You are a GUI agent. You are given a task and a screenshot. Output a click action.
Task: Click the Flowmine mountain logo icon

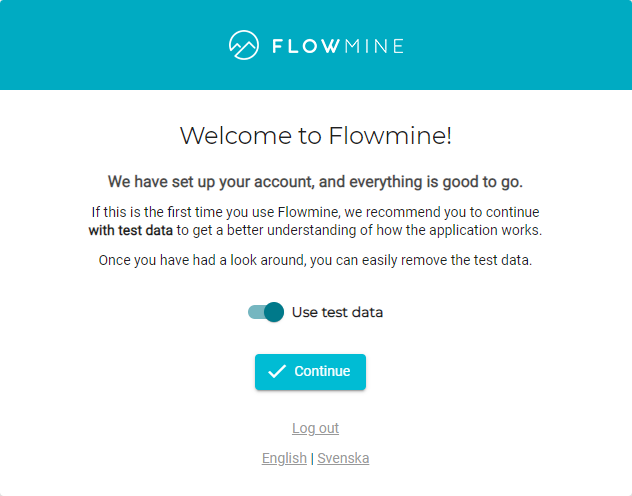[244, 45]
